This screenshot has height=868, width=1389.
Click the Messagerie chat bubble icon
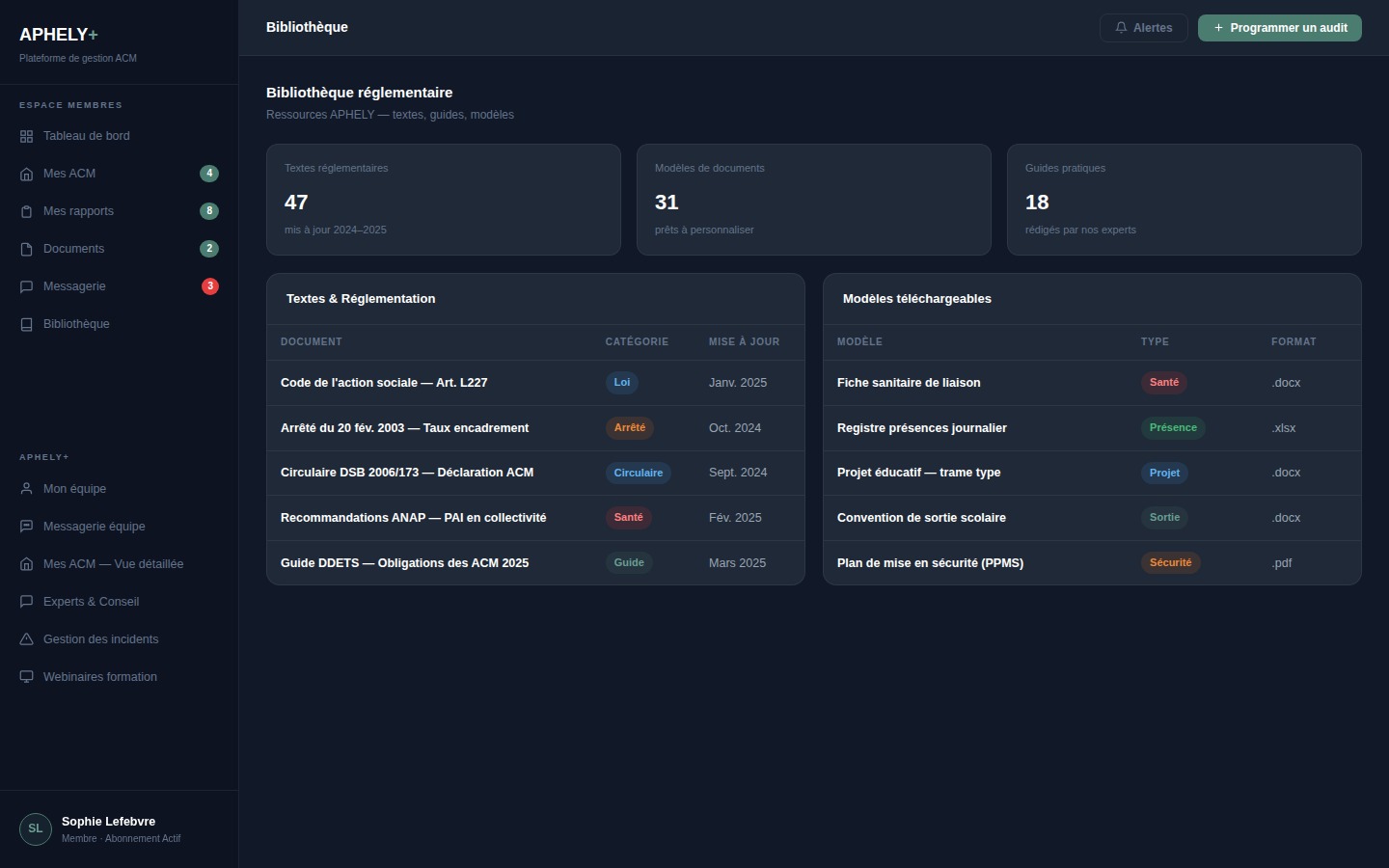(26, 287)
